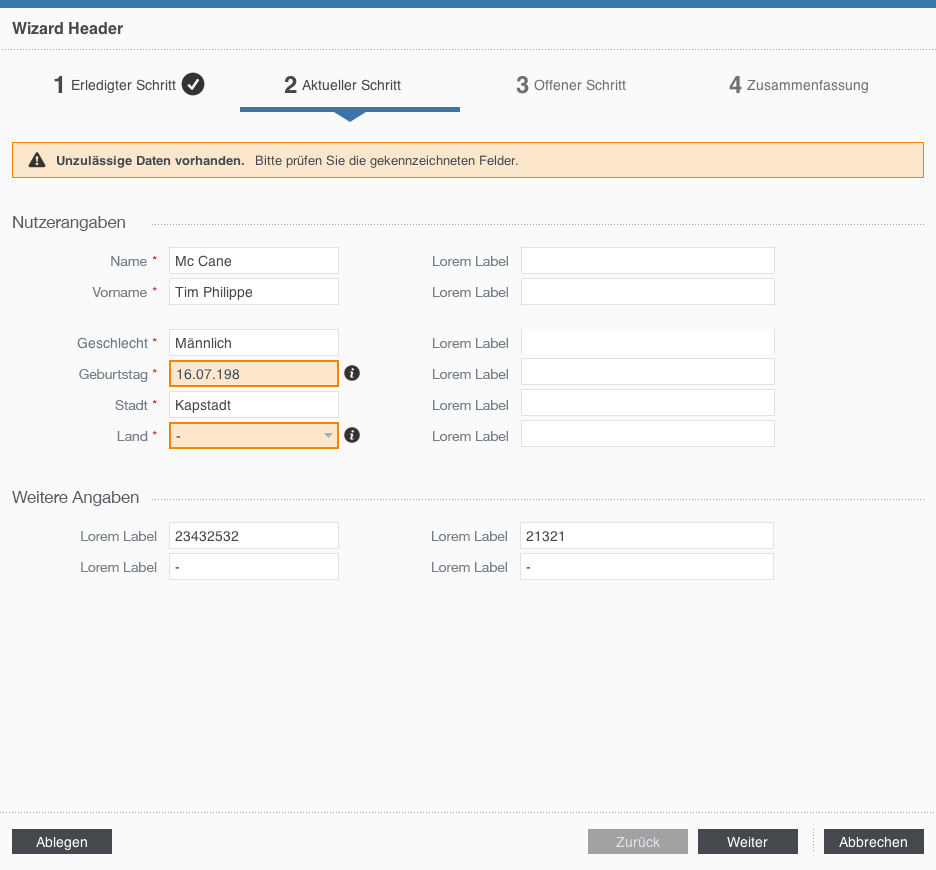Select step 2 Aktueller Schritt
This screenshot has height=870, width=936.
click(343, 85)
